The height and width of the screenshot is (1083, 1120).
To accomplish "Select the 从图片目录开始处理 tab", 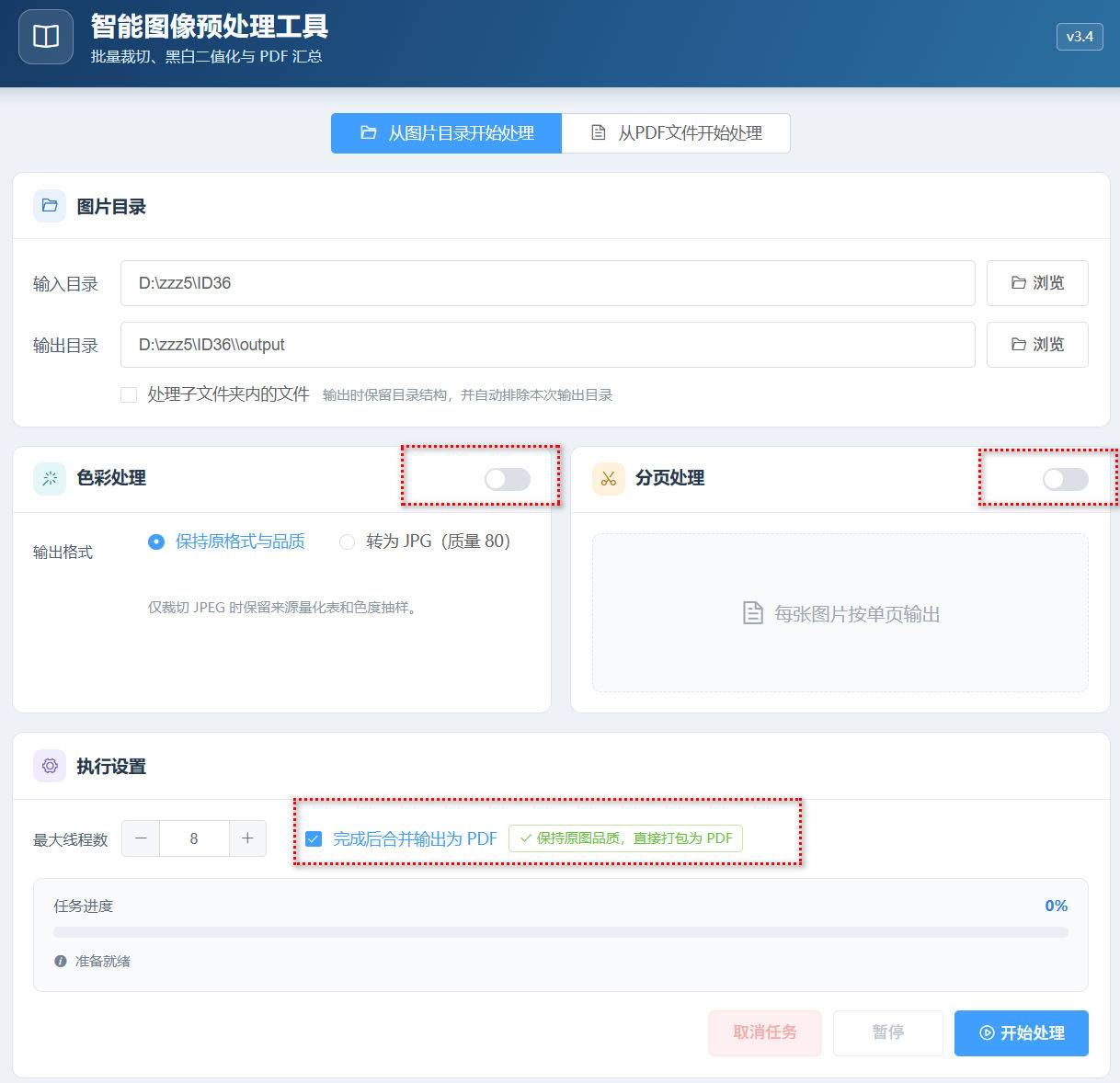I will (x=446, y=133).
